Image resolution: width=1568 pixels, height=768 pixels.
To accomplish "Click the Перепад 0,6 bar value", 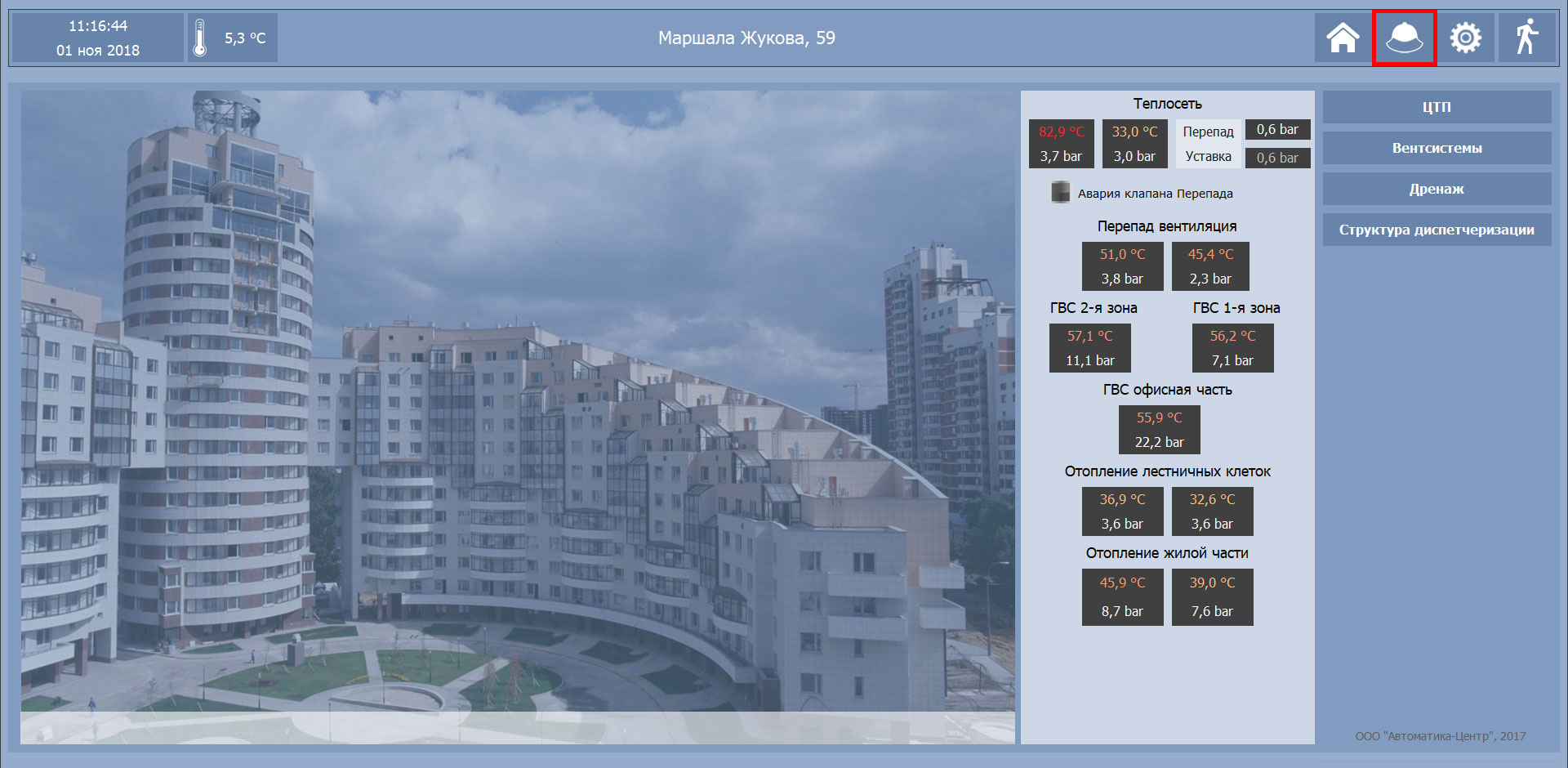I will tap(1277, 130).
